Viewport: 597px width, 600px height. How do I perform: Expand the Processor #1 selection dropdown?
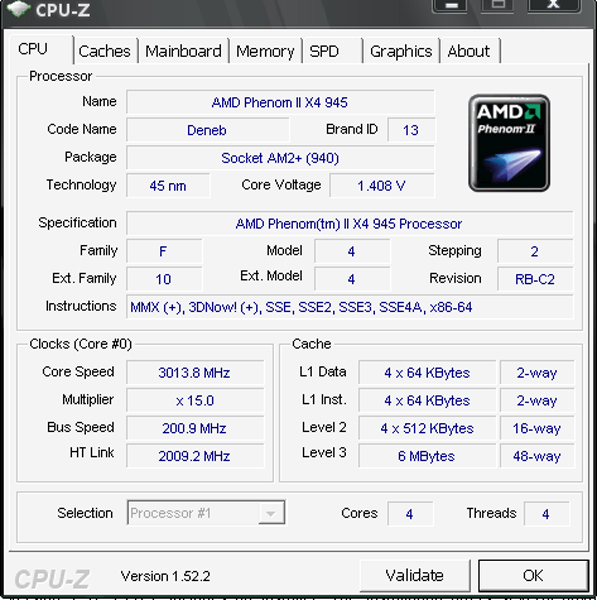click(x=206, y=513)
